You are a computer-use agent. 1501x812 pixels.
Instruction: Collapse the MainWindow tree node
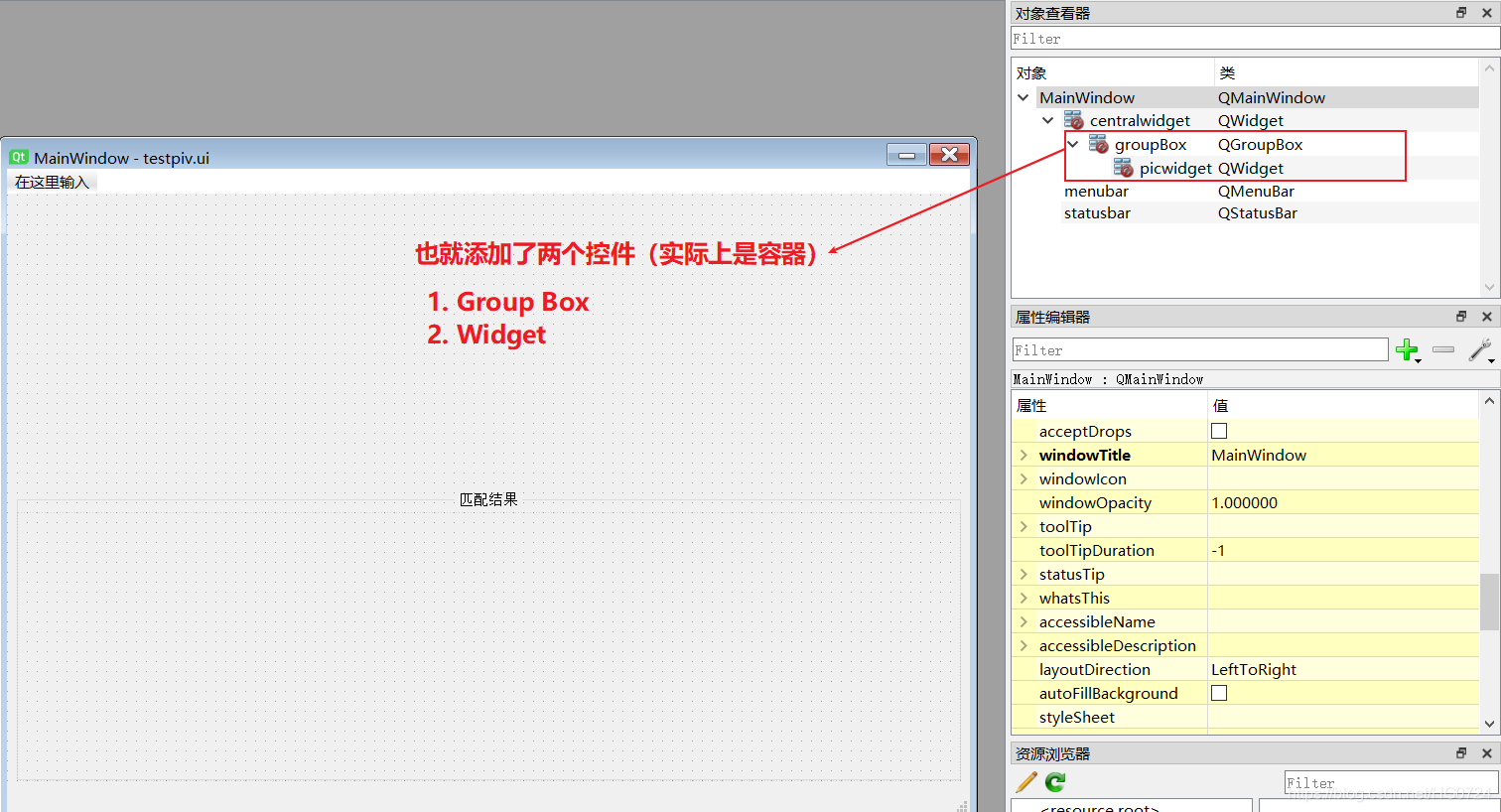(x=1023, y=97)
